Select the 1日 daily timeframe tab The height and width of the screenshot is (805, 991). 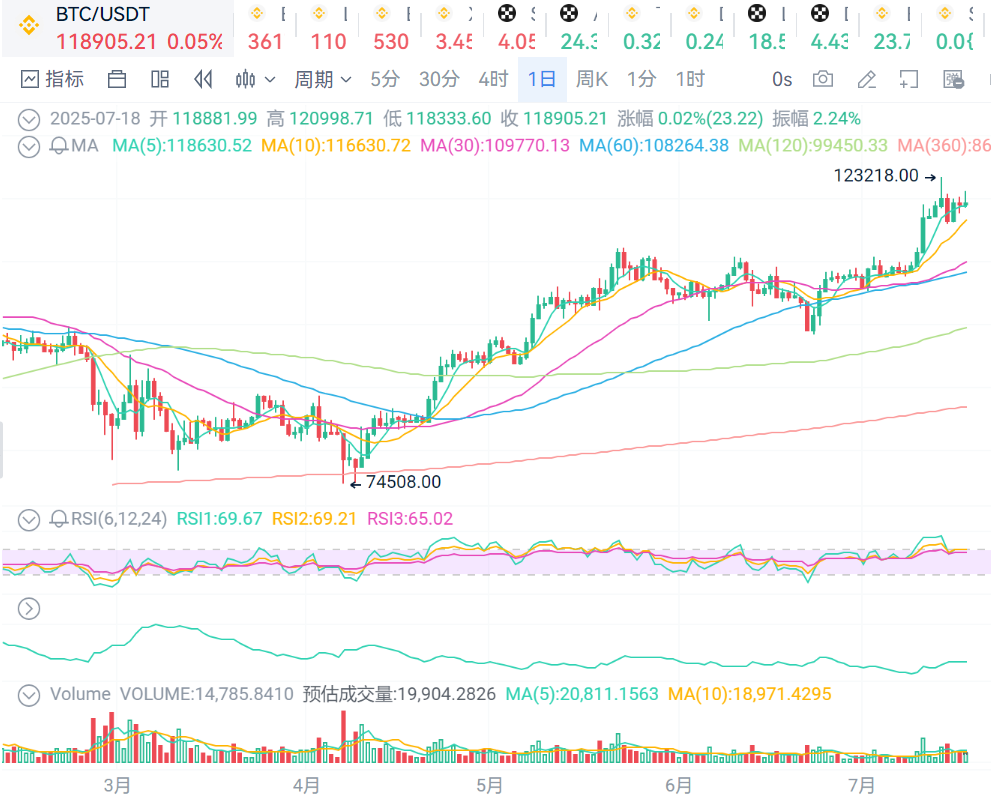pos(542,80)
